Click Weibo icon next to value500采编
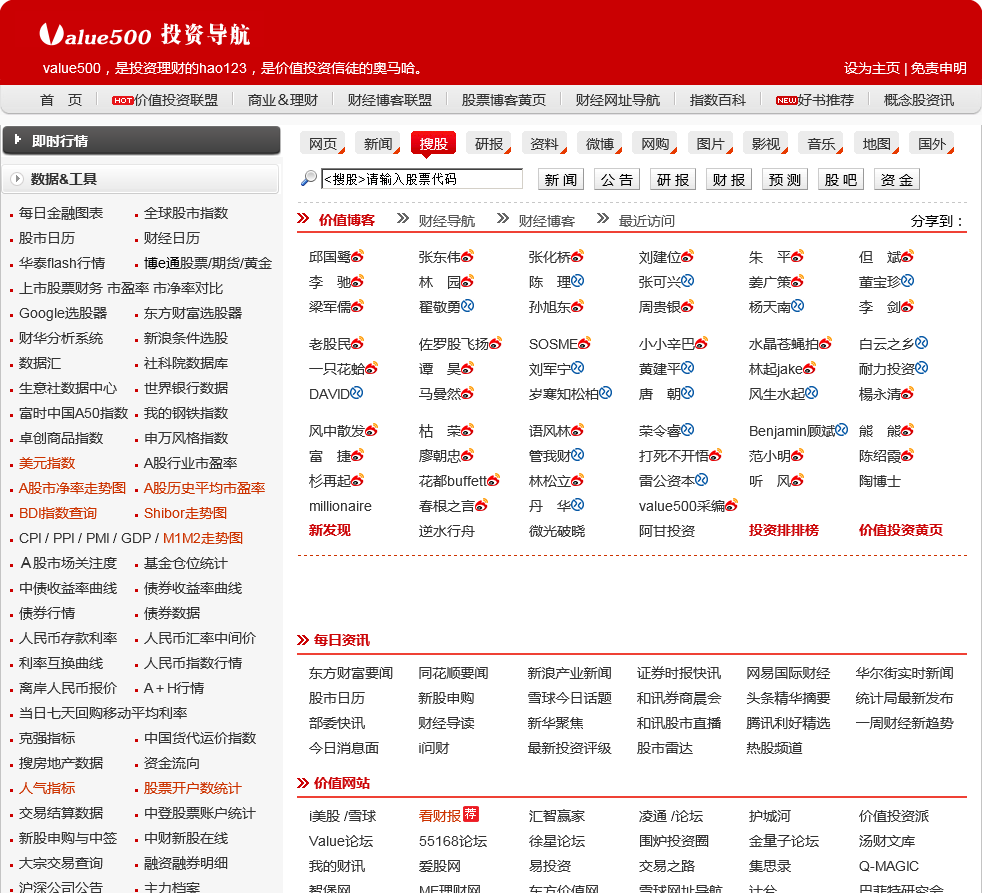This screenshot has width=982, height=893. click(x=731, y=505)
